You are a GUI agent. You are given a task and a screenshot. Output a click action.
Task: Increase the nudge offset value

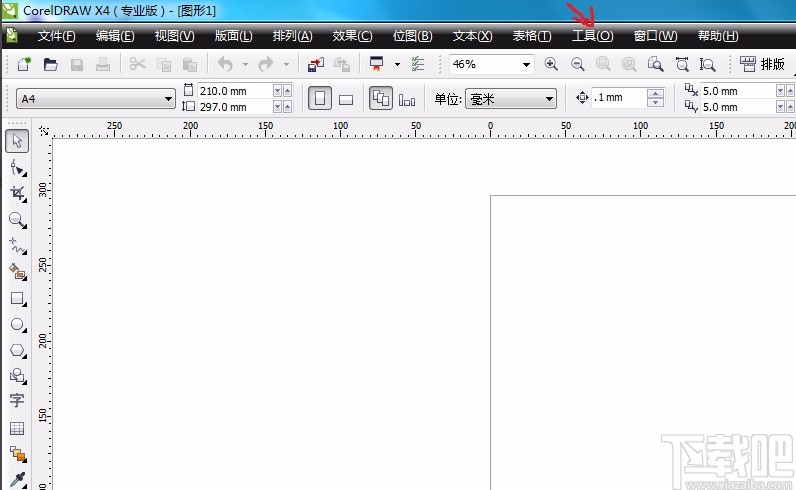[x=655, y=93]
